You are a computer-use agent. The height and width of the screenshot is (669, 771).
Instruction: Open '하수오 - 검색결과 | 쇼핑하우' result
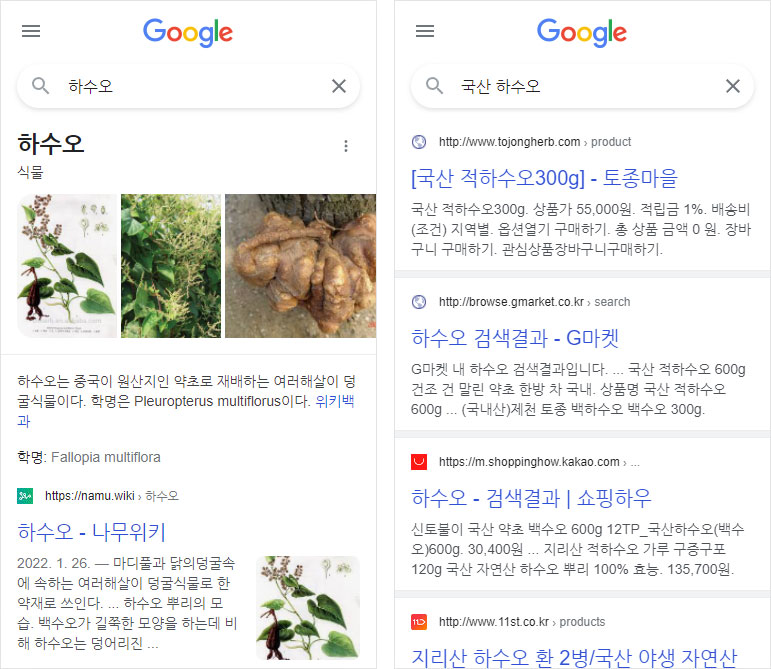[531, 497]
